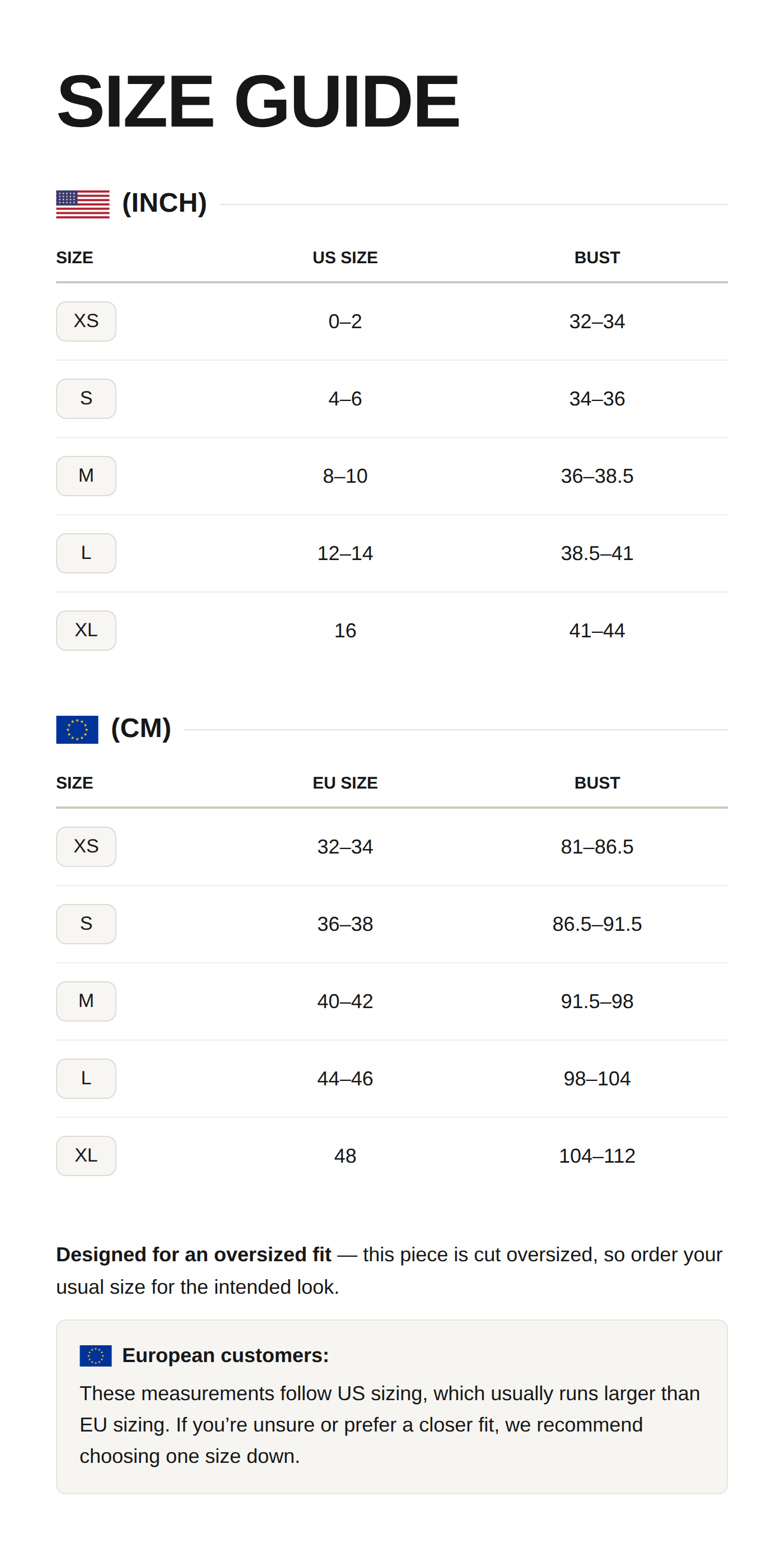The image size is (784, 1548).
Task: Click the EU SIZE column header
Action: click(x=345, y=783)
